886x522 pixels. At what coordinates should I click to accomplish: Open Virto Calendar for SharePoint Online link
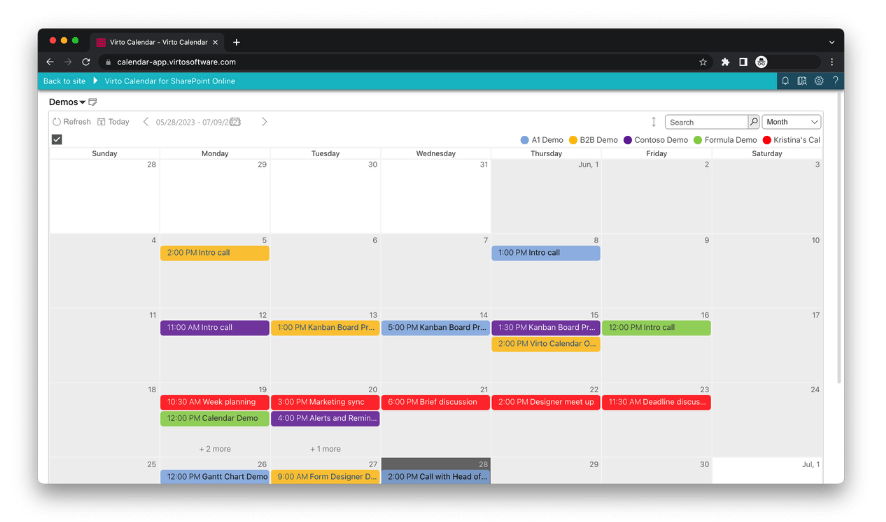(x=170, y=81)
